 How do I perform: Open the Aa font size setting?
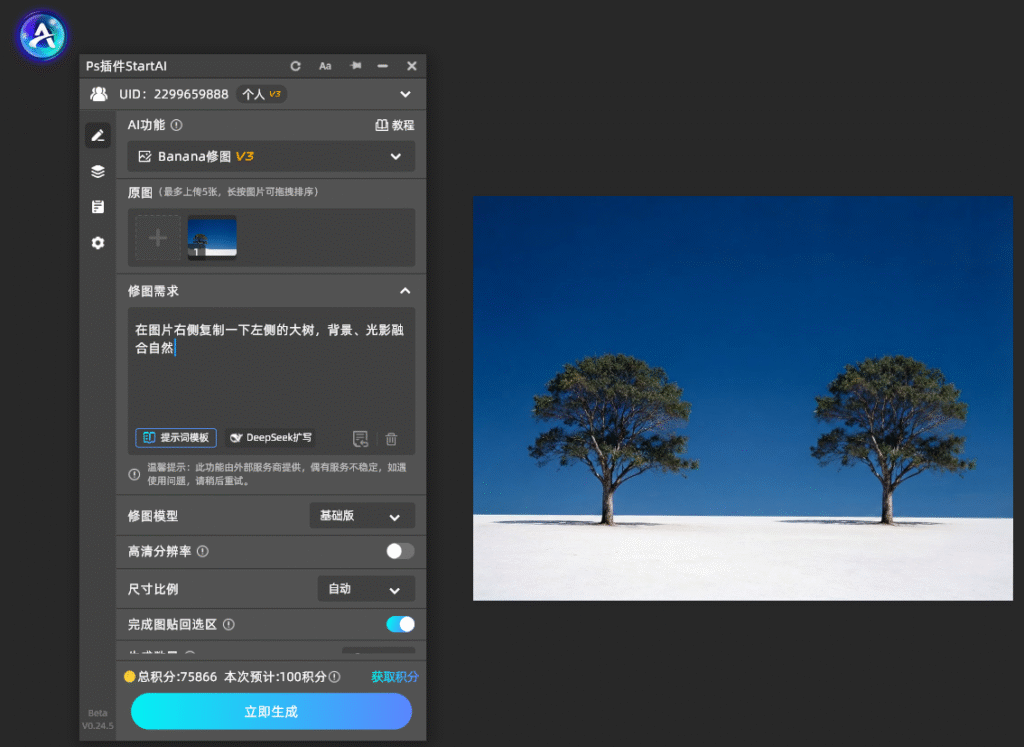(x=325, y=66)
